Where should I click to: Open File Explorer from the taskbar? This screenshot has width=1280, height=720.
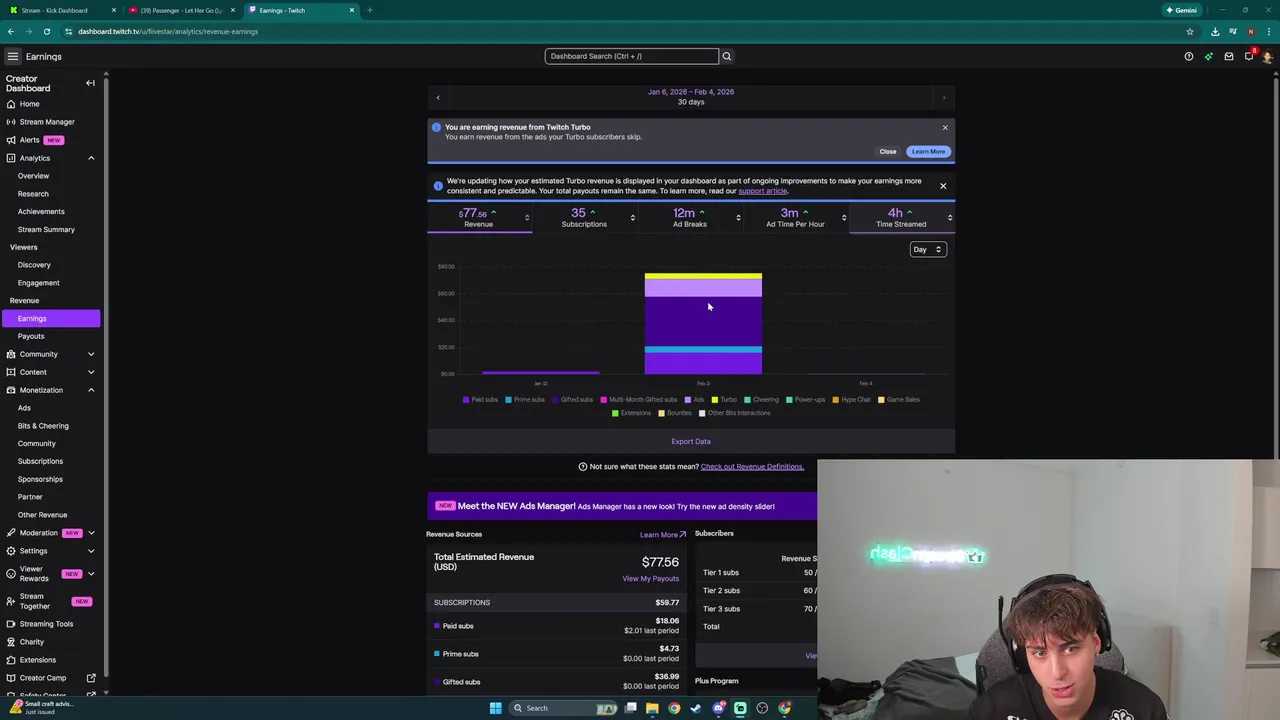coord(652,708)
